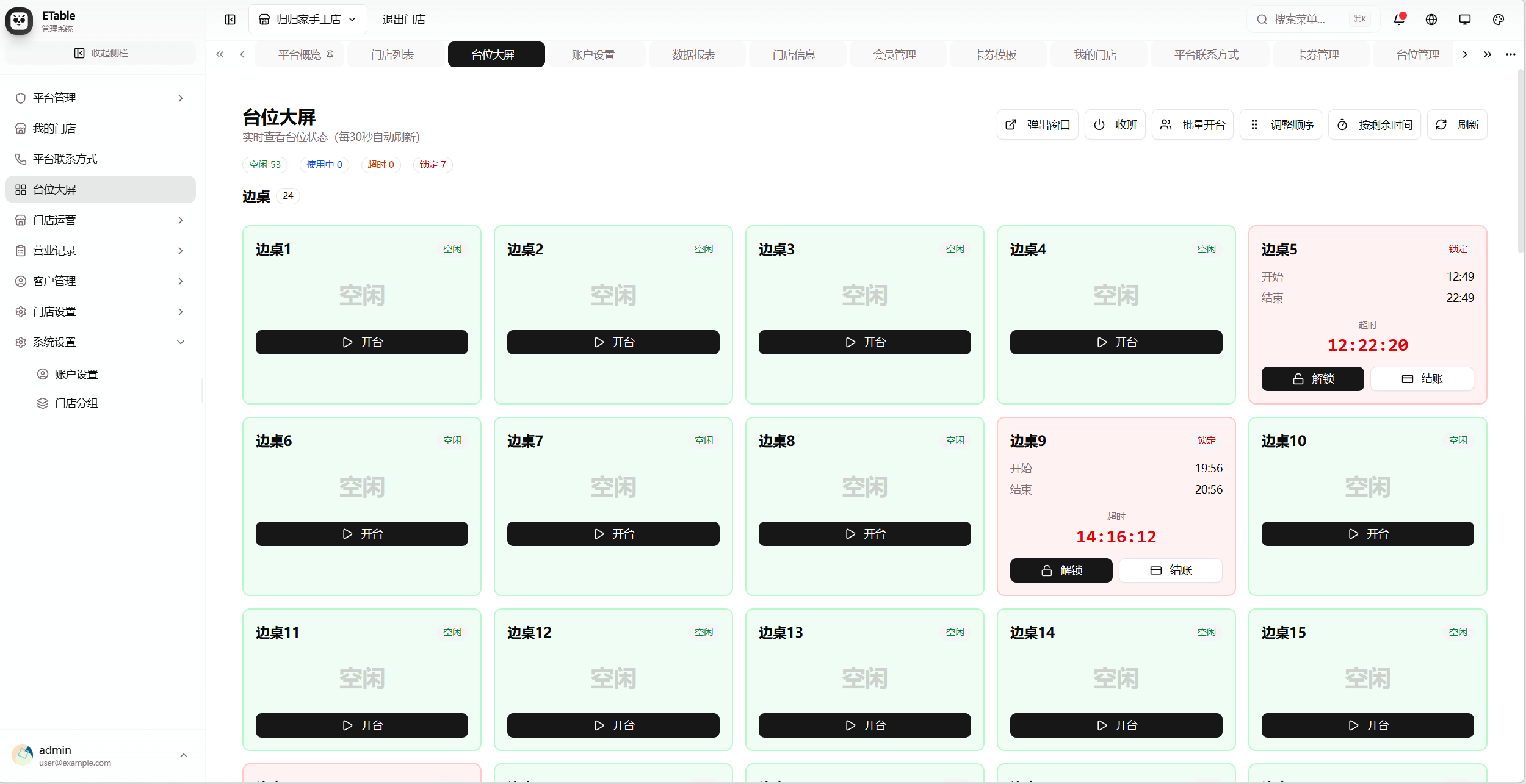Click the pin icon on 平台概览 tab
The width and height of the screenshot is (1526, 784).
330,54
